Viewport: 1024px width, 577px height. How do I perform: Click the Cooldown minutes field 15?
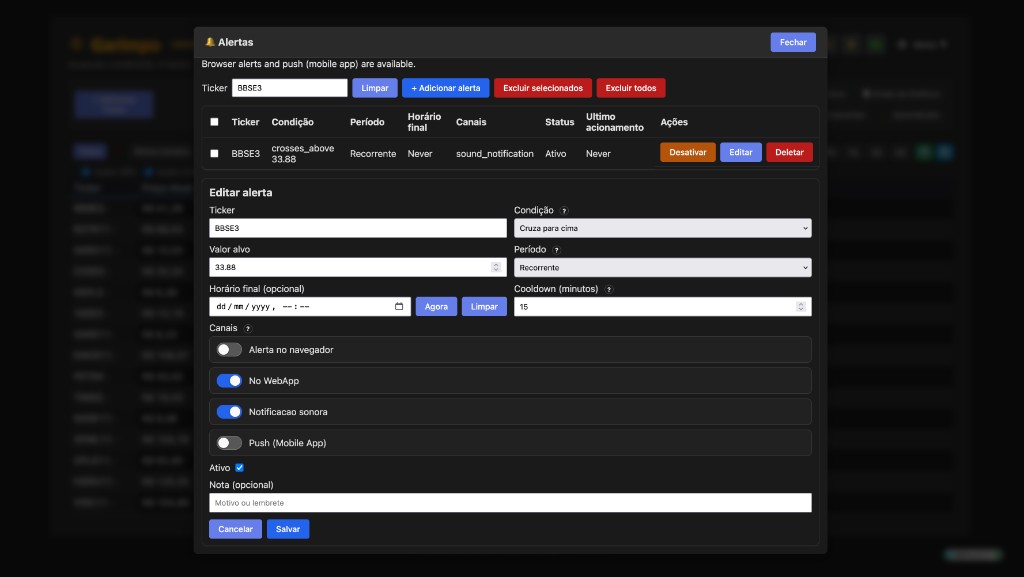click(x=662, y=306)
